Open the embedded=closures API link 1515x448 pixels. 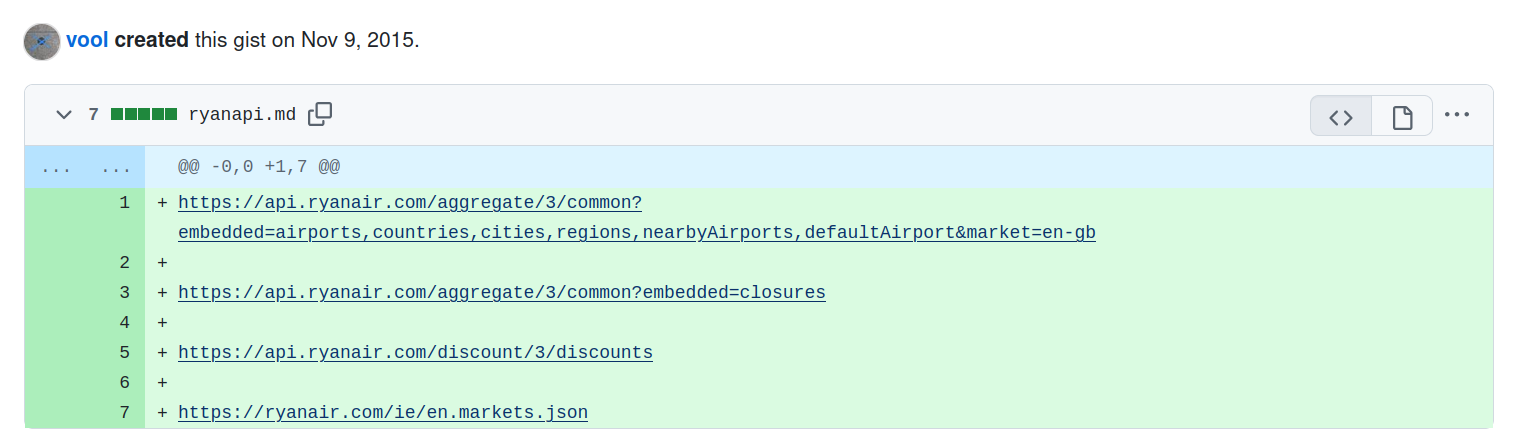click(x=501, y=293)
